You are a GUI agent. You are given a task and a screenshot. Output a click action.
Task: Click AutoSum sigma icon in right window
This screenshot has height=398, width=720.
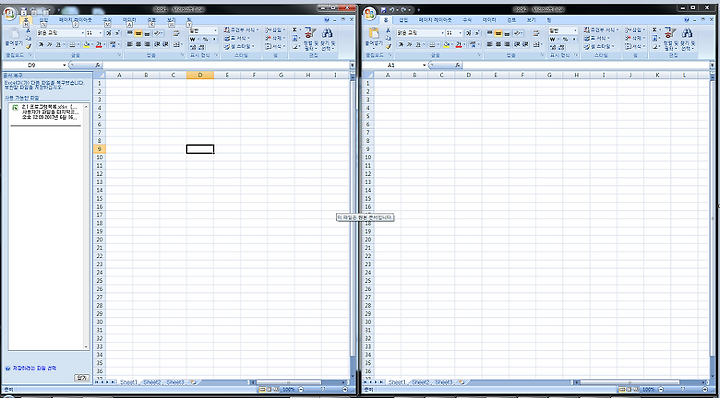pyautogui.click(x=654, y=30)
